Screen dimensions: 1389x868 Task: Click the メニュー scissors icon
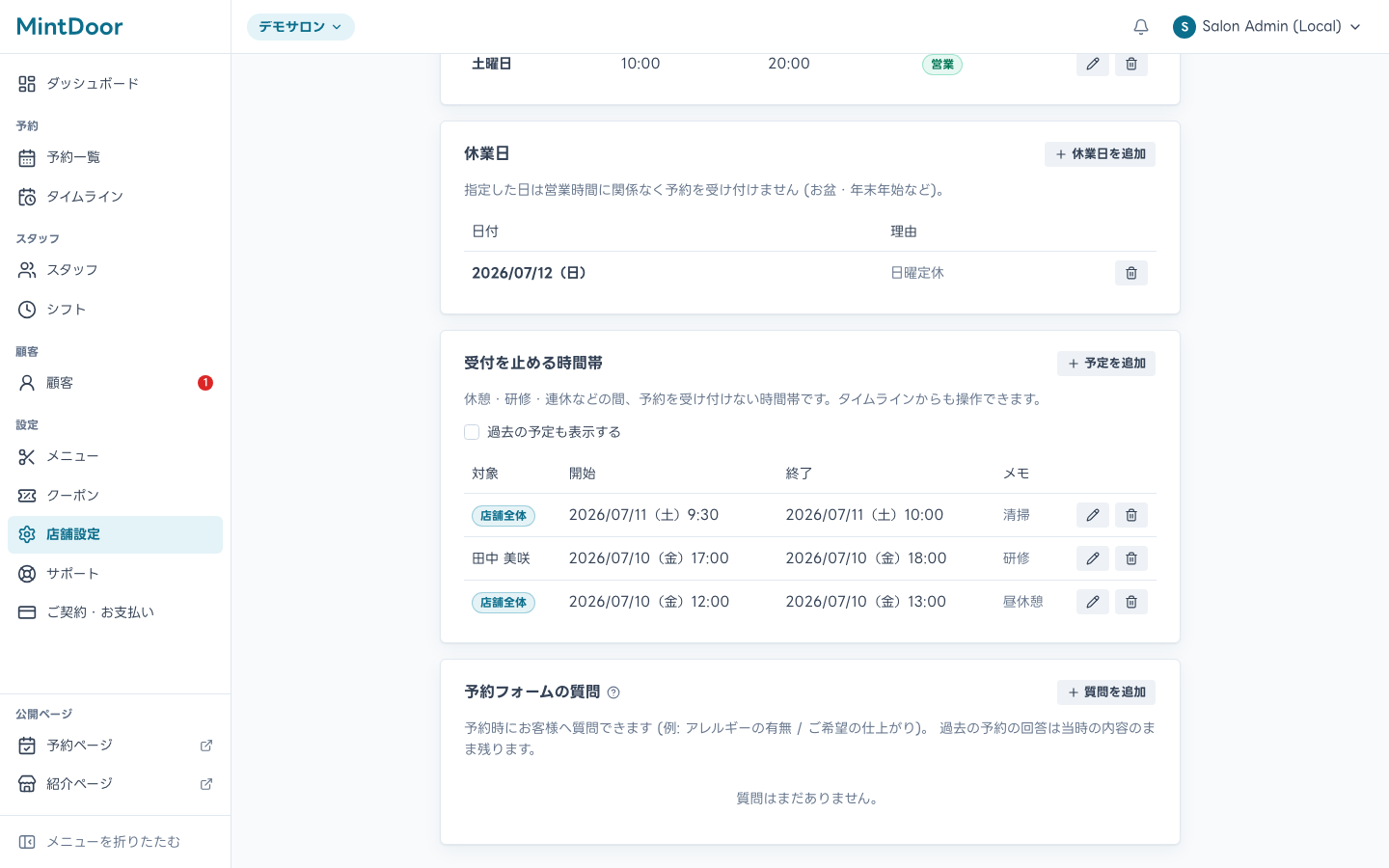(x=27, y=456)
